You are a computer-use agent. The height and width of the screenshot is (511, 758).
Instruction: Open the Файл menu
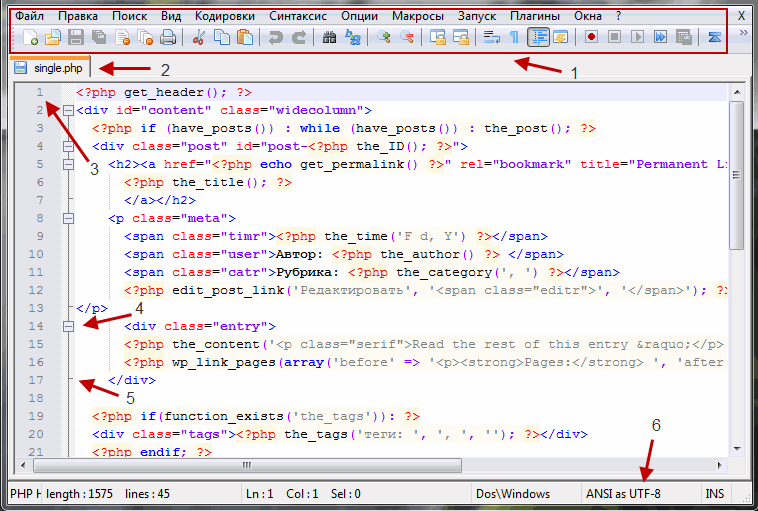click(29, 16)
